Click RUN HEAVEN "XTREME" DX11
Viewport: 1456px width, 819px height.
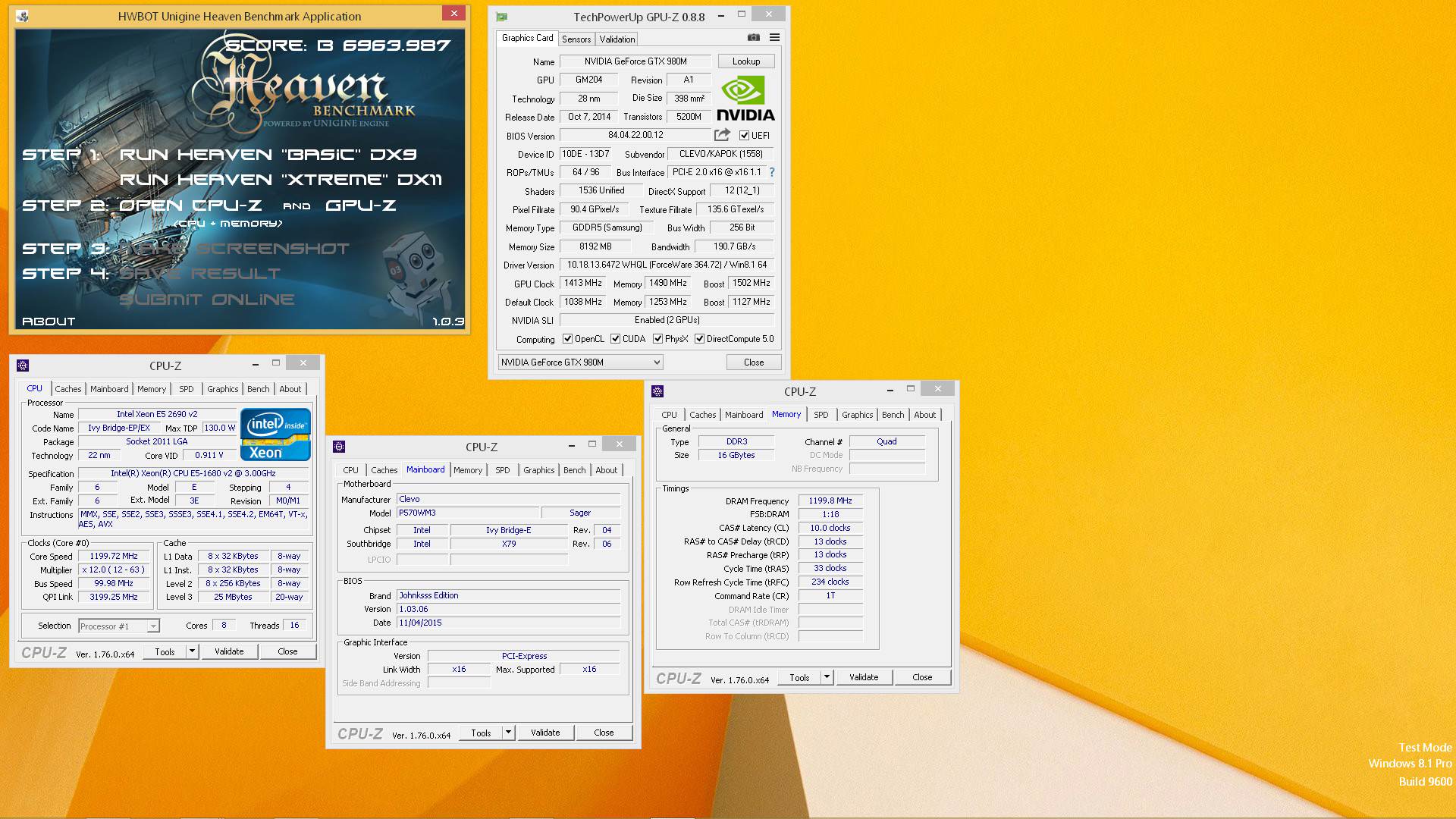pyautogui.click(x=281, y=180)
